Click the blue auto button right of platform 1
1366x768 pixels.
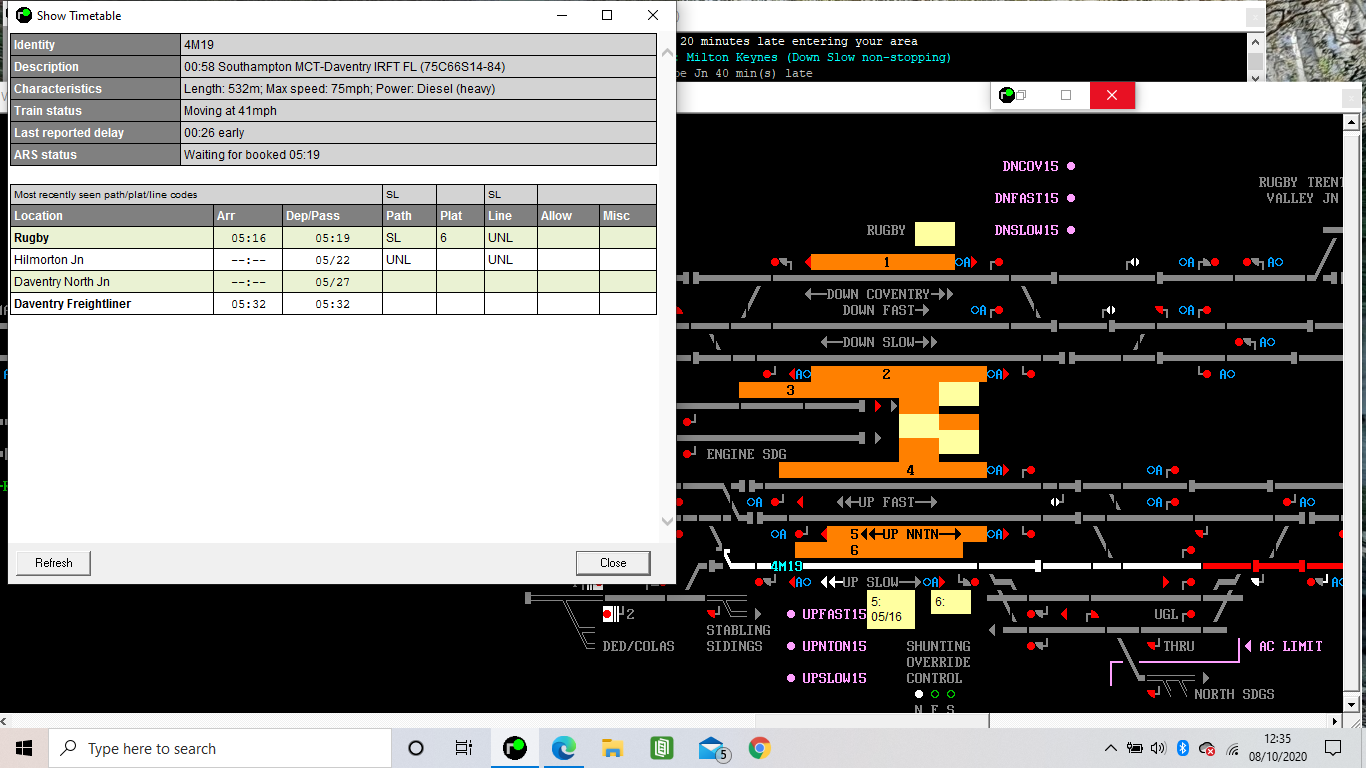point(964,262)
